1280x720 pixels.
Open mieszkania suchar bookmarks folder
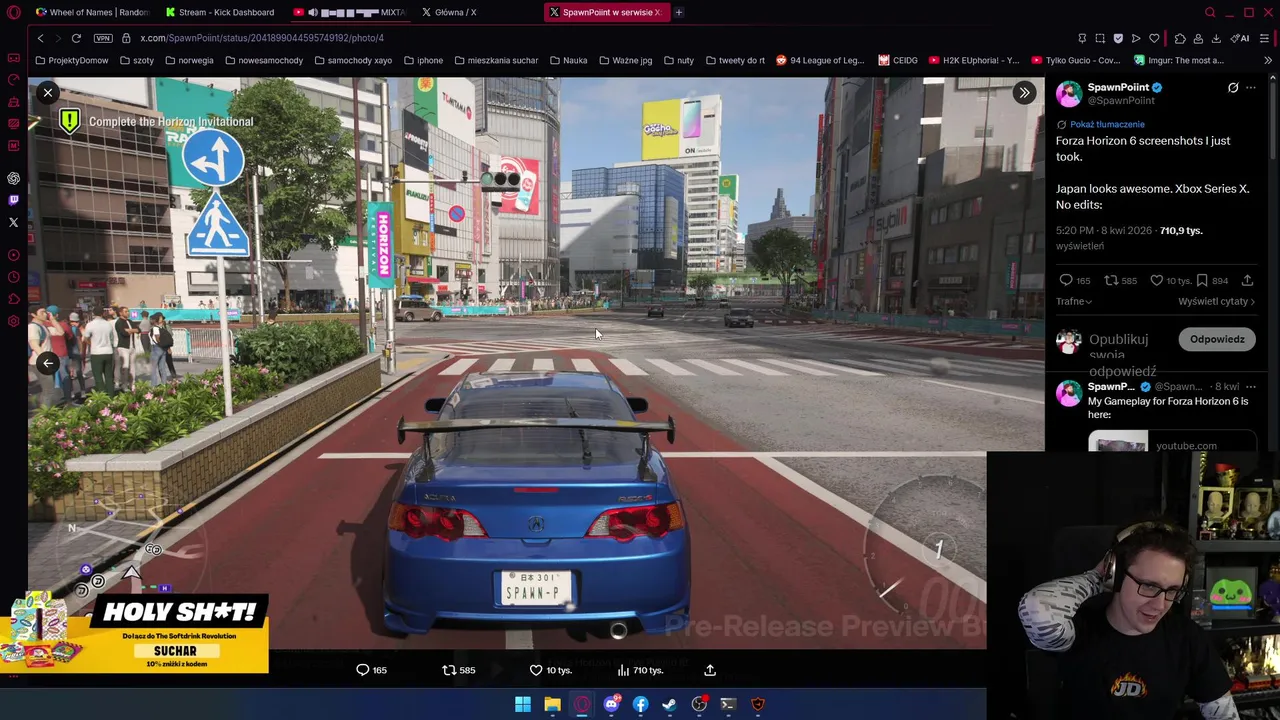[x=495, y=60]
